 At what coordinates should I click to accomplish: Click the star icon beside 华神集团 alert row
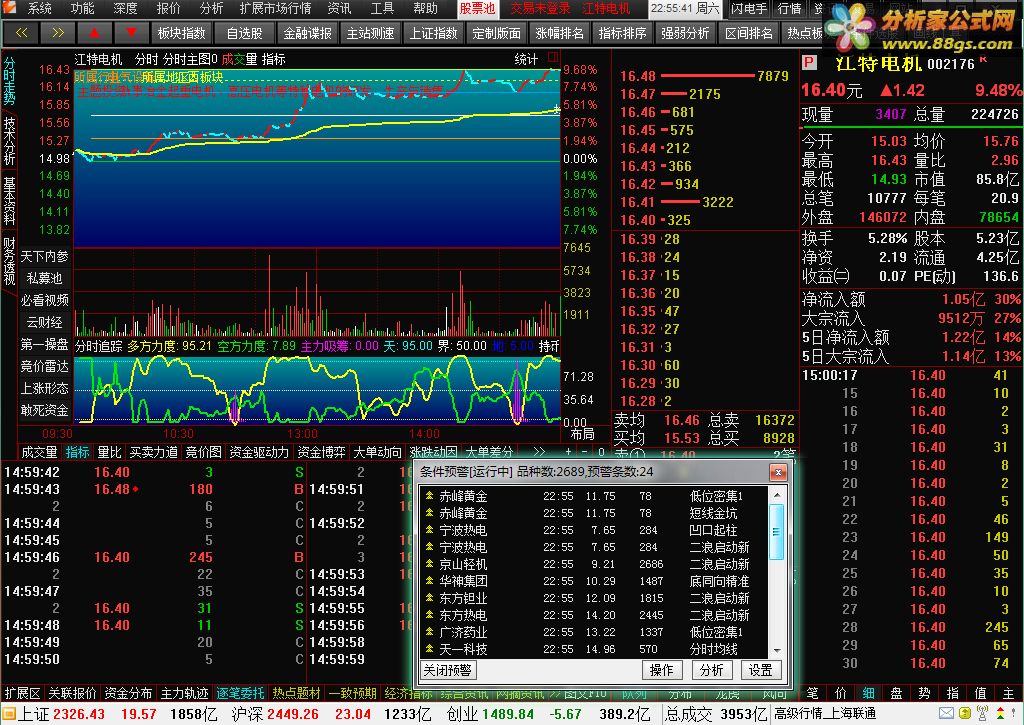point(429,581)
